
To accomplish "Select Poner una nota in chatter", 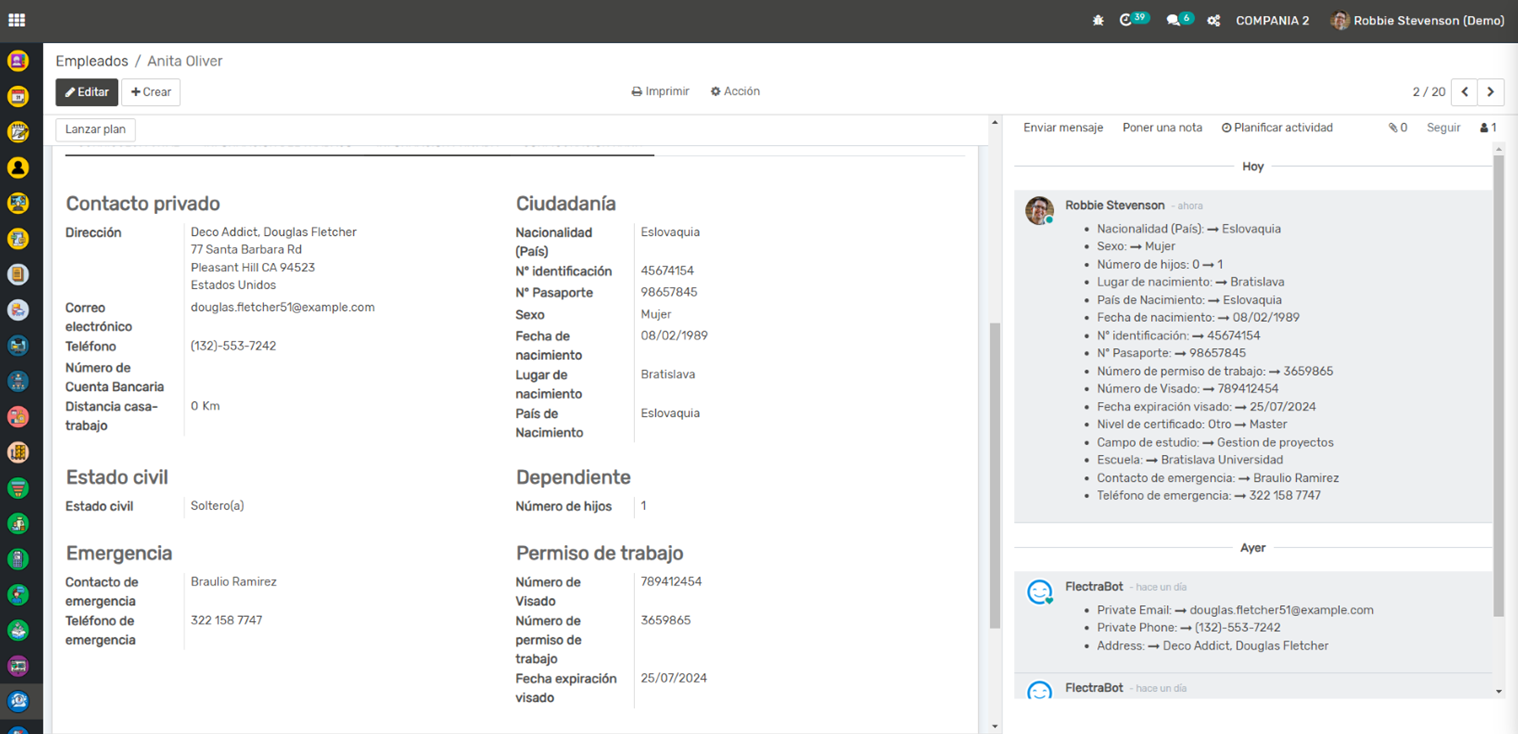I will 1162,128.
